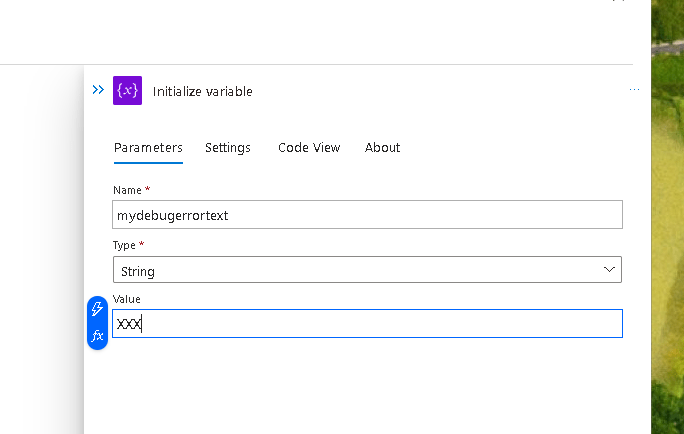Switch to the Parameters tab
Image resolution: width=684 pixels, height=434 pixels.
coord(148,148)
